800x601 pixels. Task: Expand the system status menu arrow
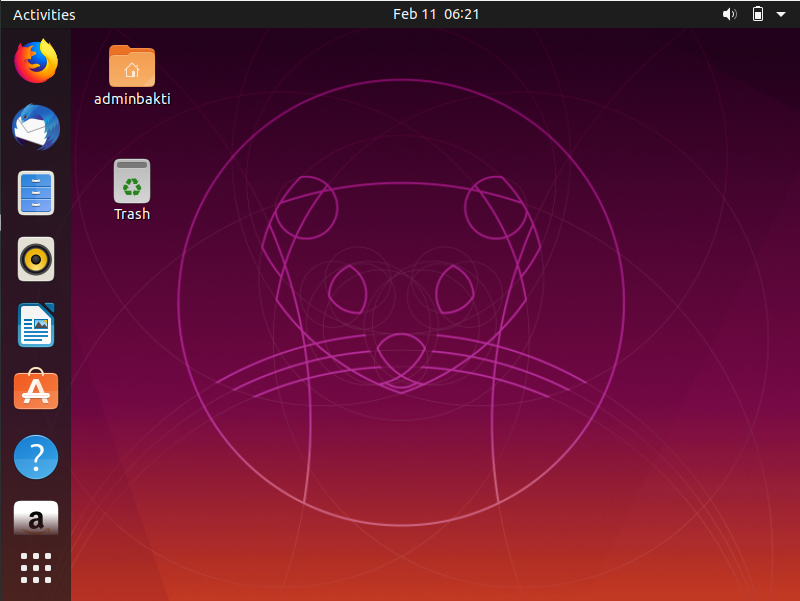(781, 14)
